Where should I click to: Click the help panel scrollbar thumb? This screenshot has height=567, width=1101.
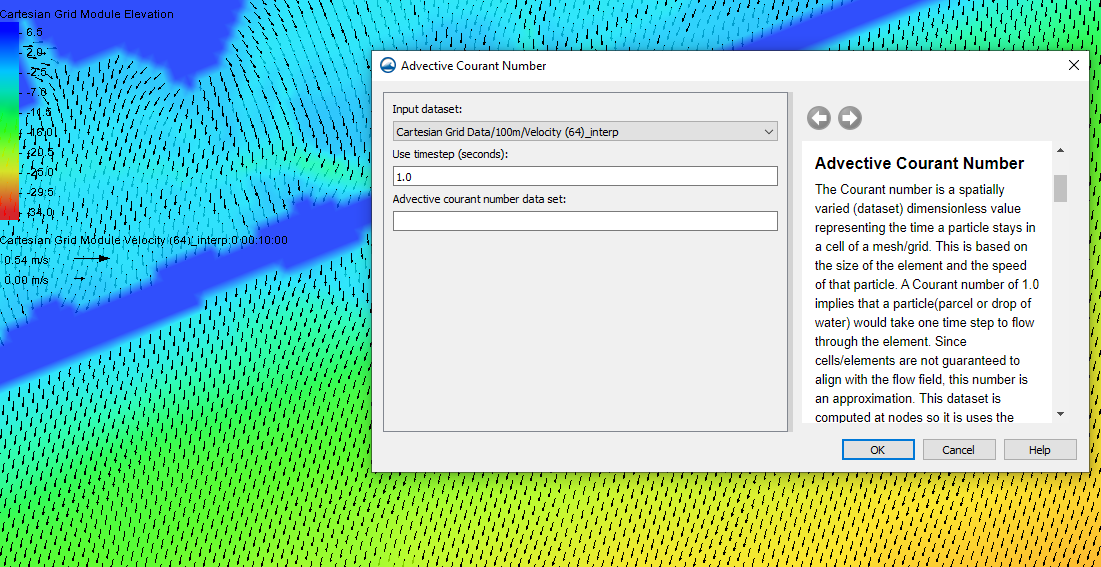tap(1060, 188)
